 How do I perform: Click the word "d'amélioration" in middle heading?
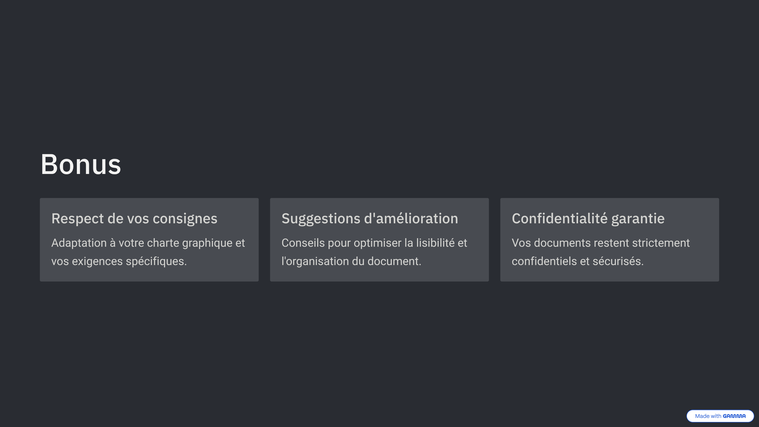pyautogui.click(x=408, y=218)
